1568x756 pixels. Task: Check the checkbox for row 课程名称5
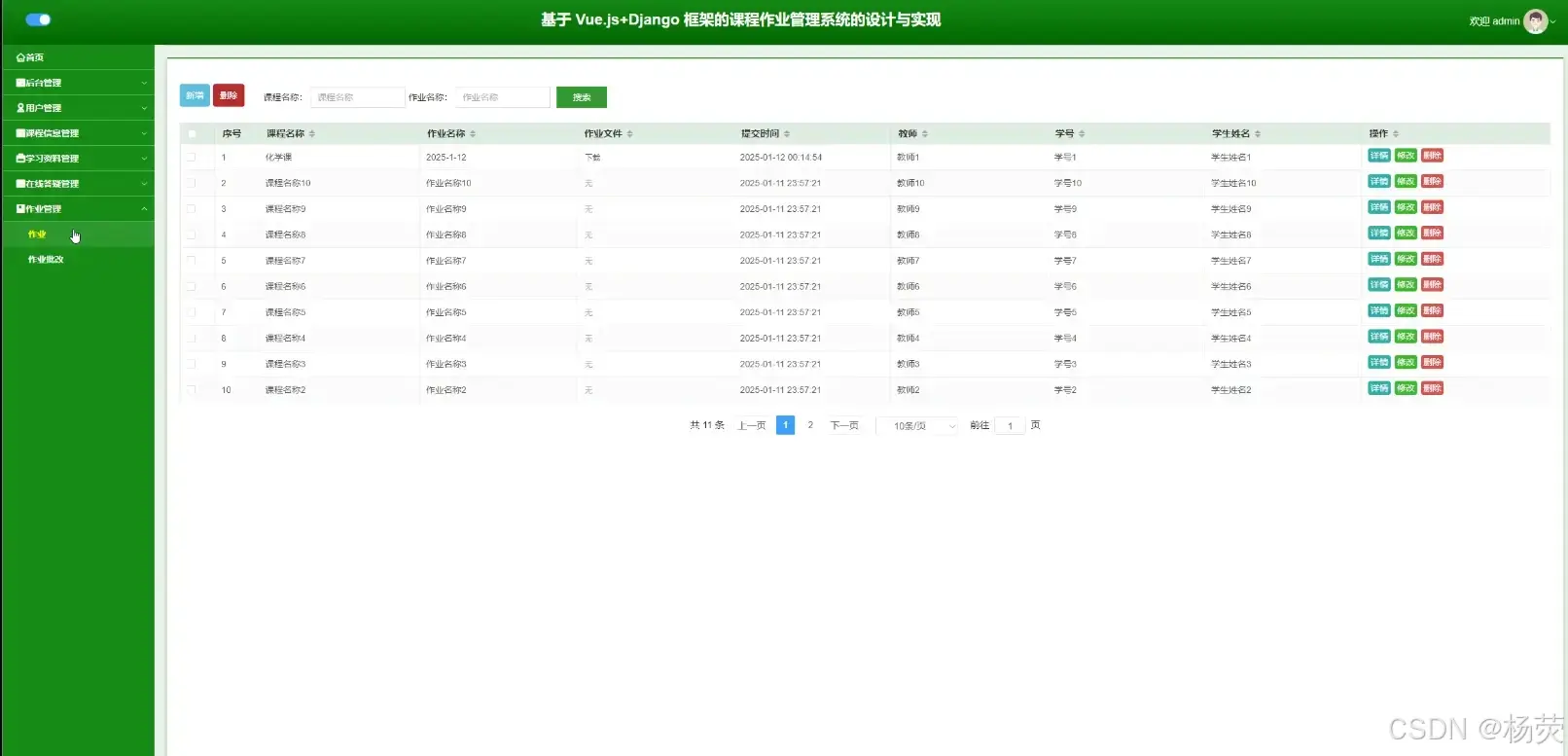(x=192, y=312)
